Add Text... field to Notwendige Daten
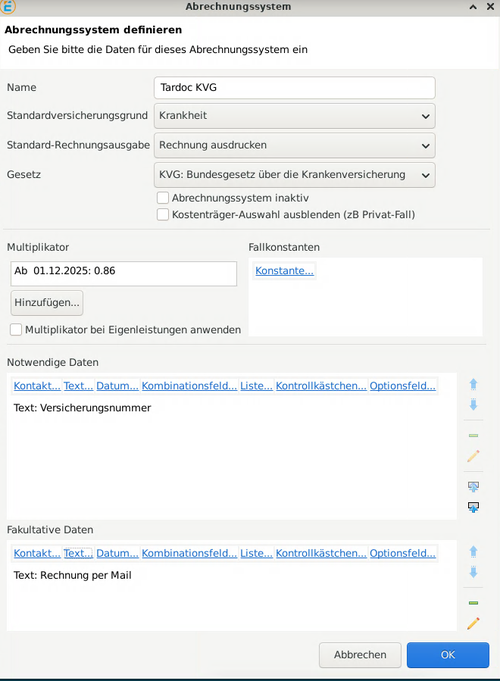This screenshot has width=500, height=681. coord(78,386)
